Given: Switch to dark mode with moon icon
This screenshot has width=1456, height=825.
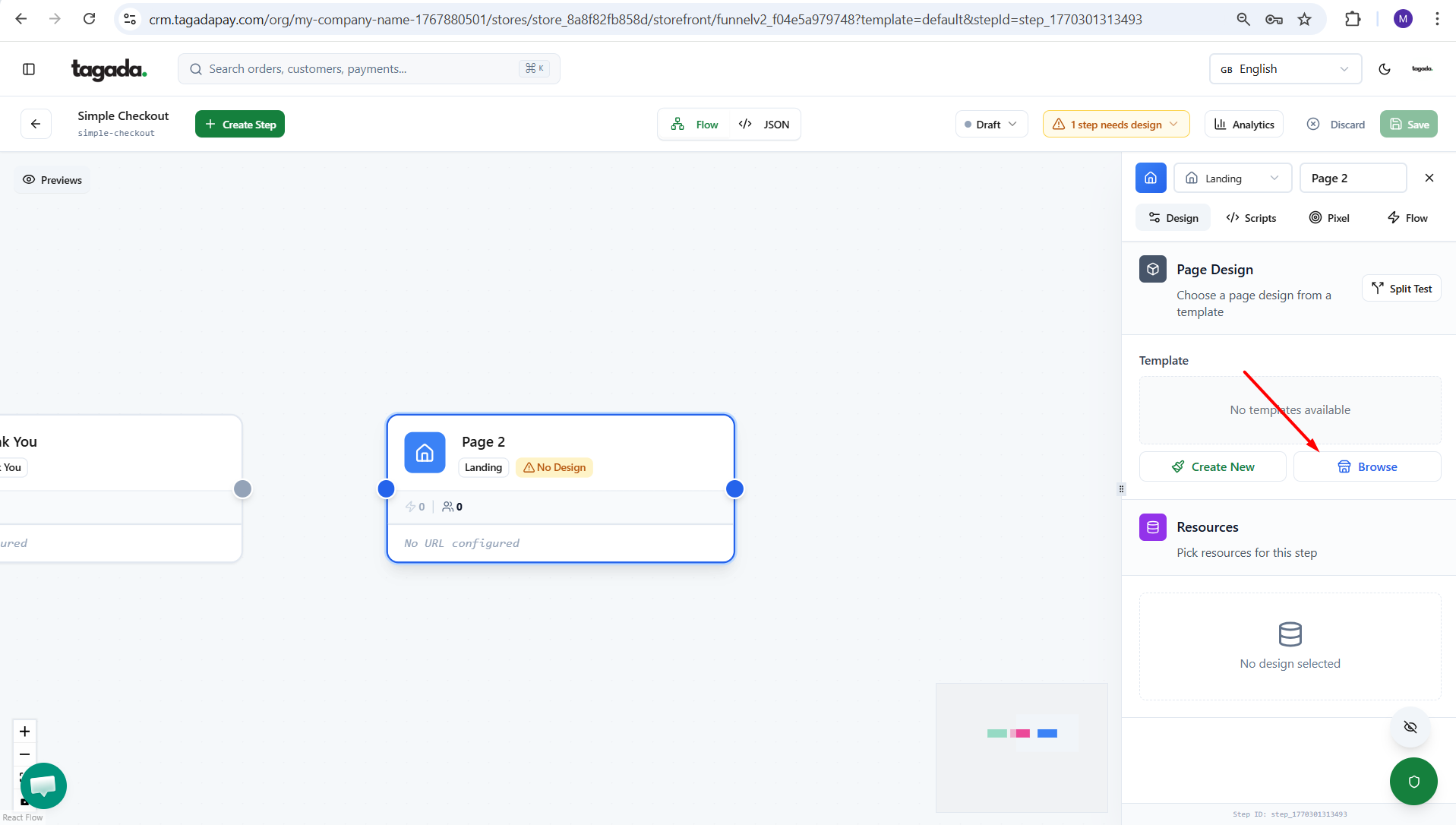Looking at the screenshot, I should pyautogui.click(x=1385, y=69).
